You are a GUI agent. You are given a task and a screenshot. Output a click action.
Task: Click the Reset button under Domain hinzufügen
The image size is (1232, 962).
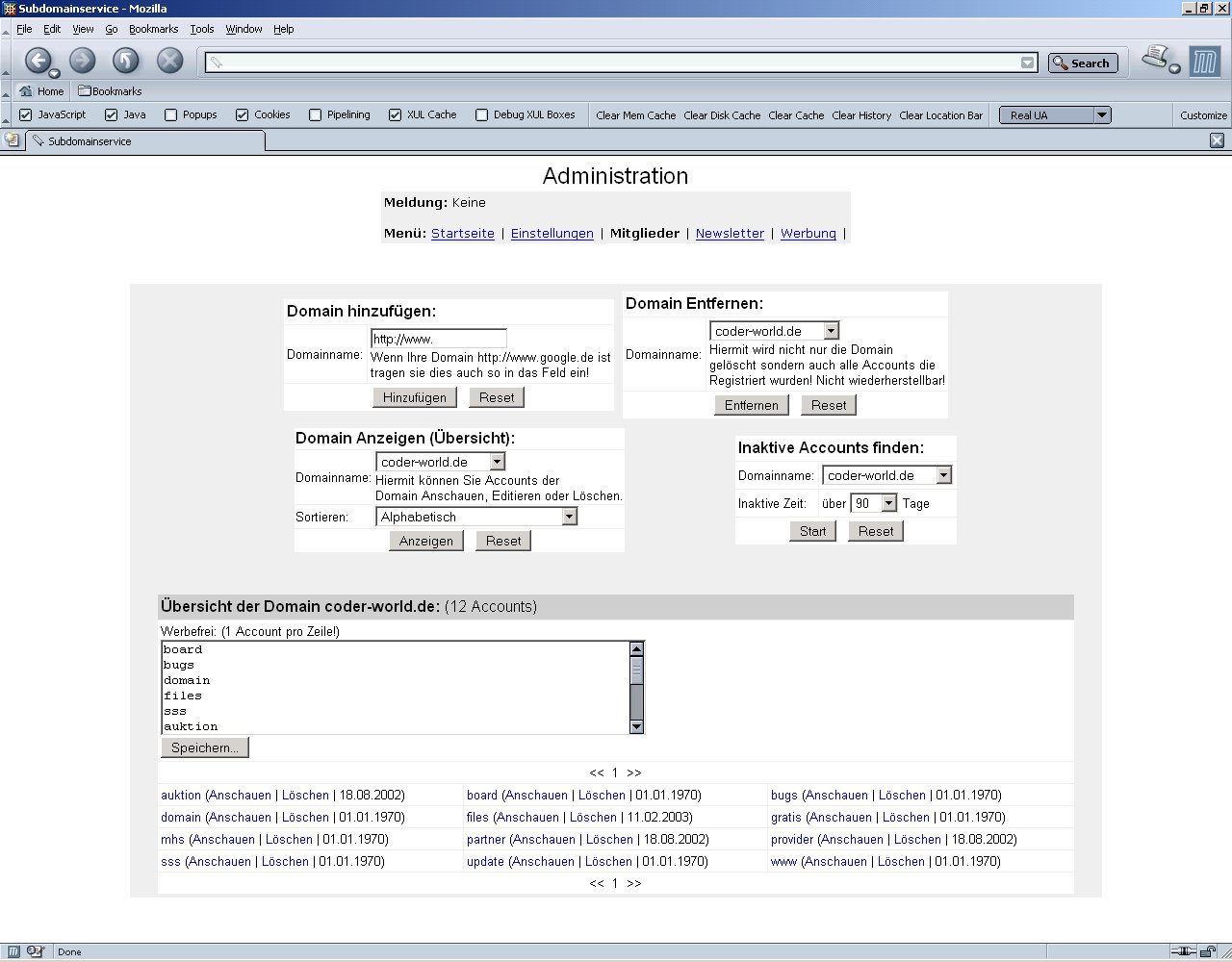pos(497,397)
